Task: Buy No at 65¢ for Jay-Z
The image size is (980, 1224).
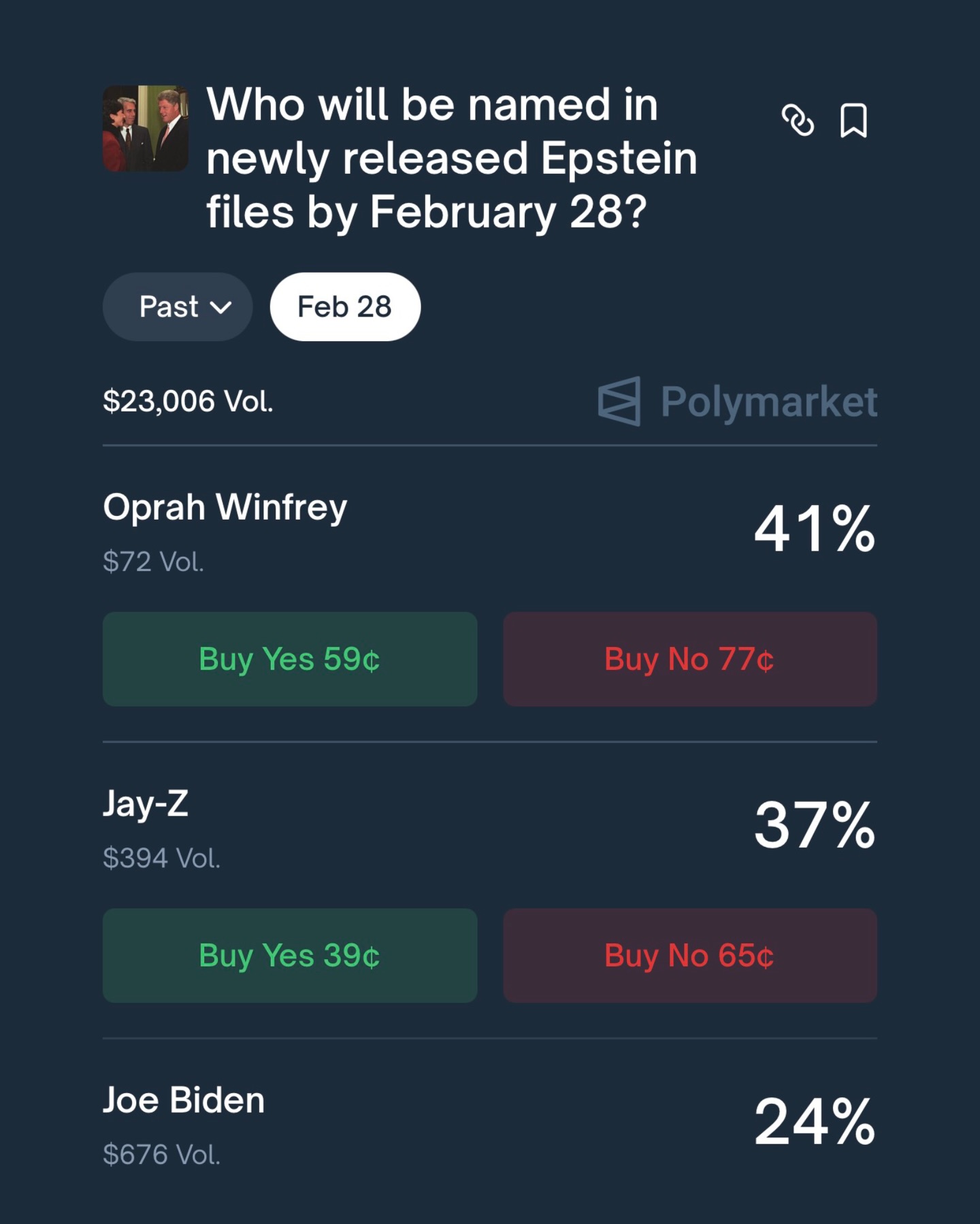Action: [690, 955]
